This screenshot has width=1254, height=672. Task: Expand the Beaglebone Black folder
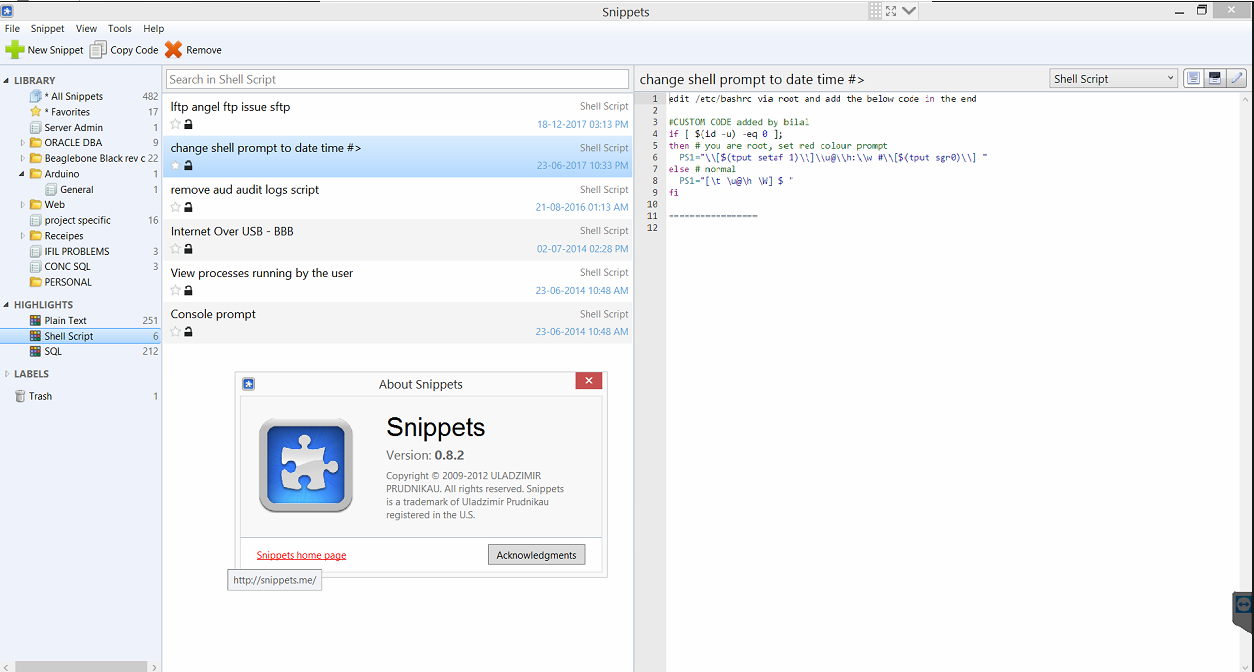pyautogui.click(x=23, y=158)
